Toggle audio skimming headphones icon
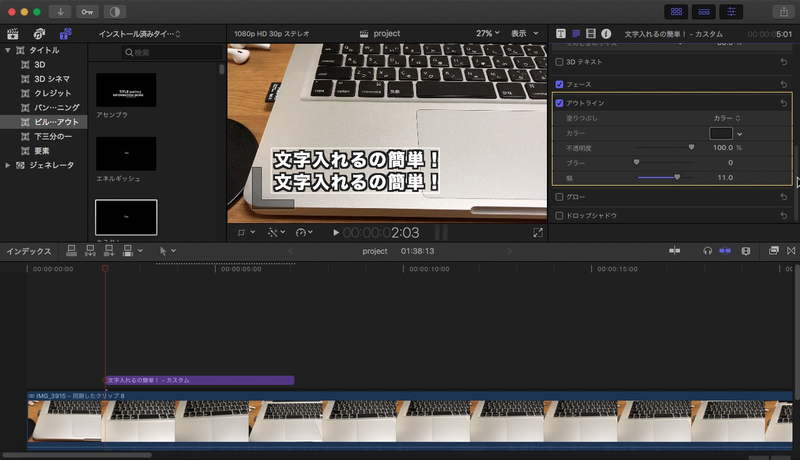Screen dimensions: 800x460 click(708, 251)
